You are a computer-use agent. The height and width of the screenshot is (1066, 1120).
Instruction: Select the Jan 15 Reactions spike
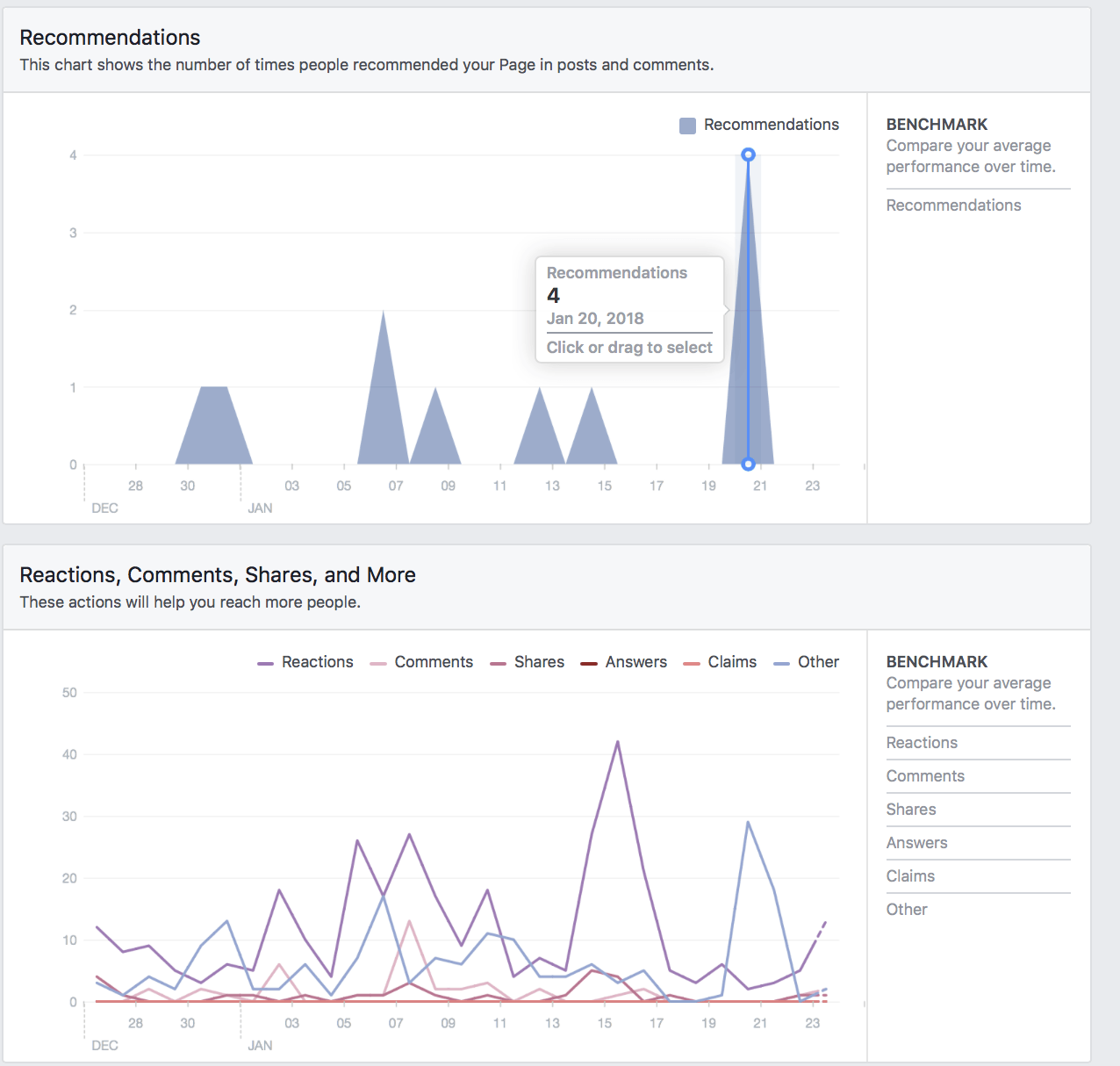[x=617, y=742]
